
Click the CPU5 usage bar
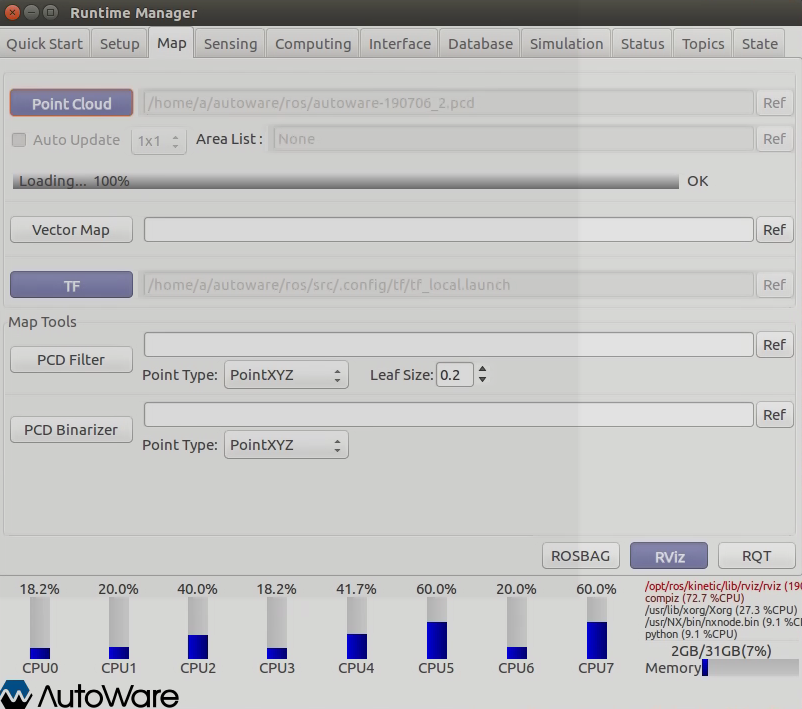[437, 628]
